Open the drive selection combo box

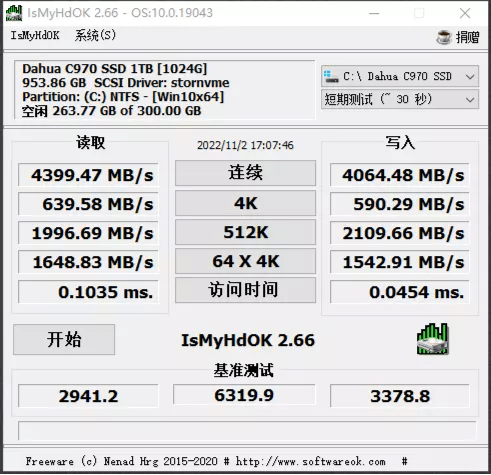pos(400,76)
